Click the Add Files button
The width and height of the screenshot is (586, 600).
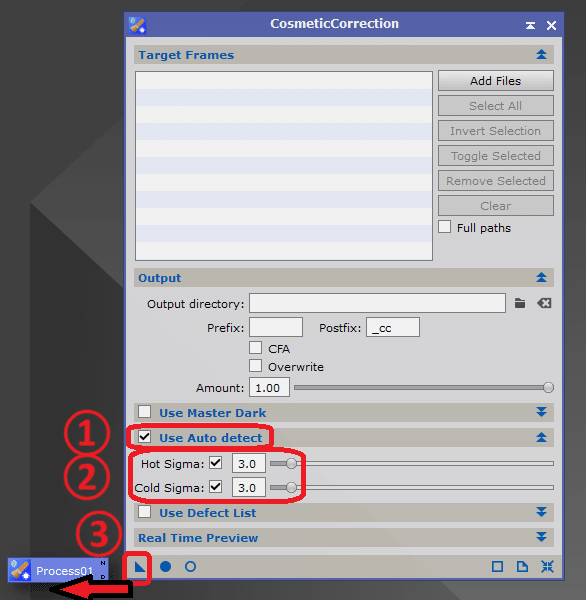(x=496, y=81)
